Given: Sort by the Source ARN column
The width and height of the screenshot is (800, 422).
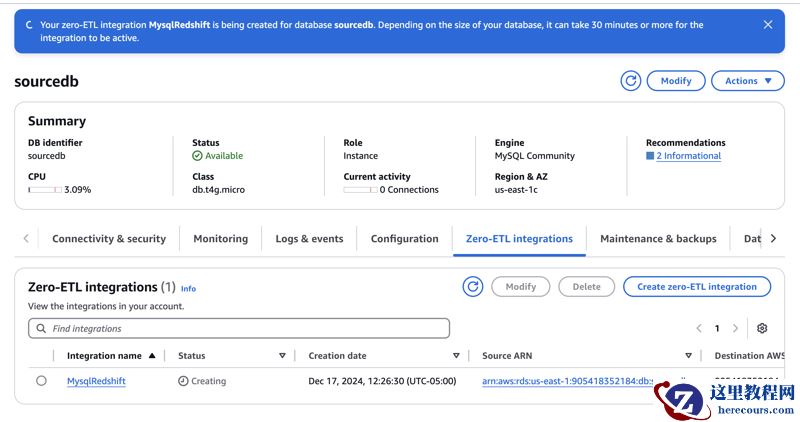Looking at the screenshot, I should 688,356.
